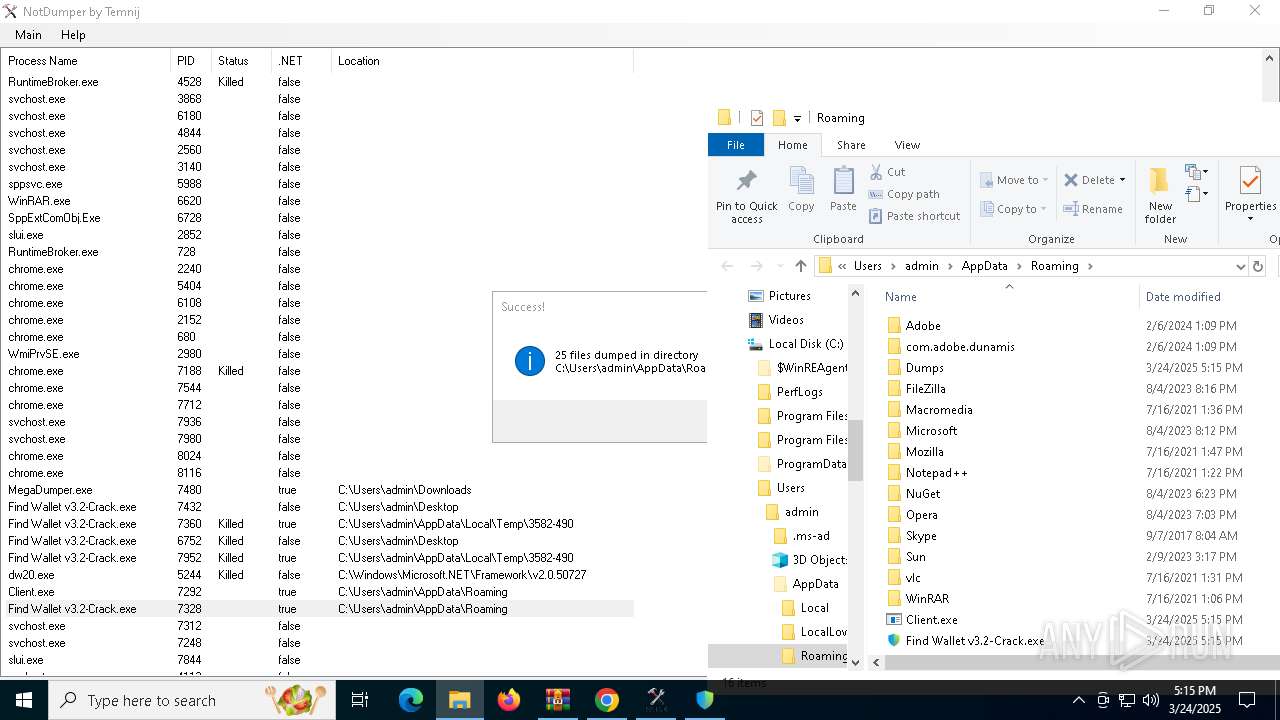Open Google Chrome from taskbar
Image resolution: width=1280 pixels, height=720 pixels.
607,700
